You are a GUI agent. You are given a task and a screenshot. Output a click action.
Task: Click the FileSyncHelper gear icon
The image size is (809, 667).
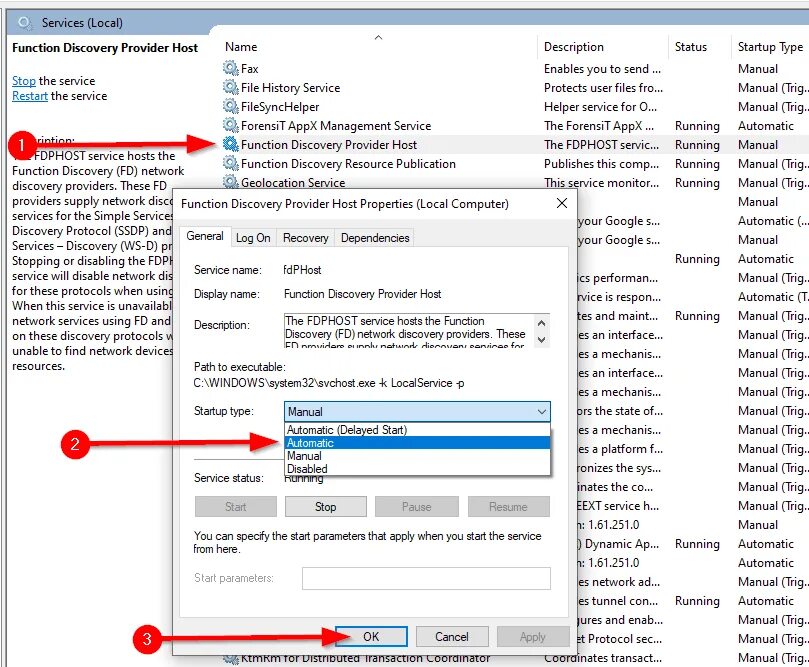click(230, 107)
